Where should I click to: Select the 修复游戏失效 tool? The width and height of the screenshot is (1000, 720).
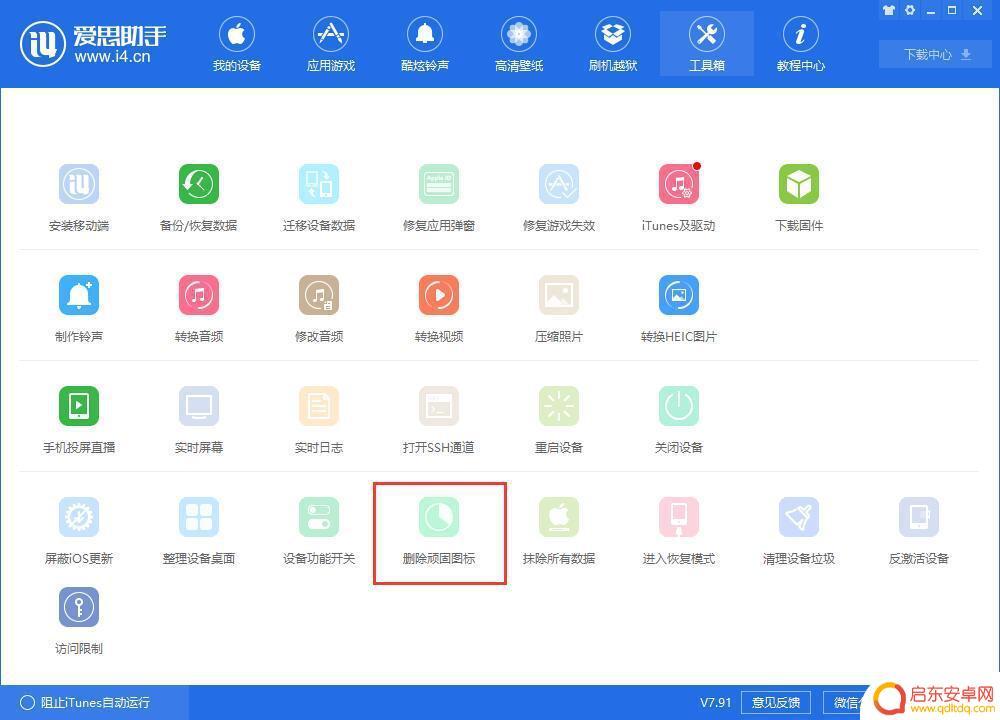(559, 198)
